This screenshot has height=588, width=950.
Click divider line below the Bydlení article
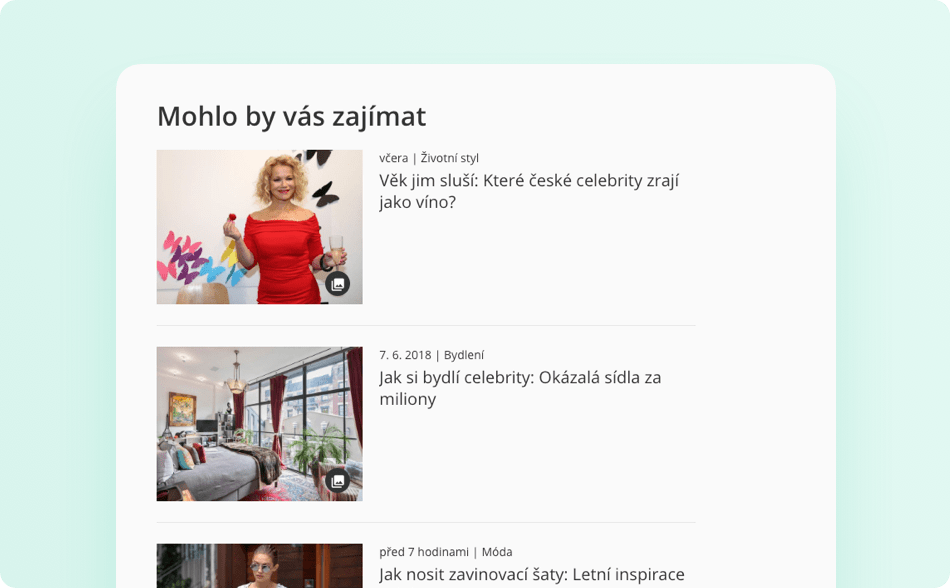coord(426,522)
